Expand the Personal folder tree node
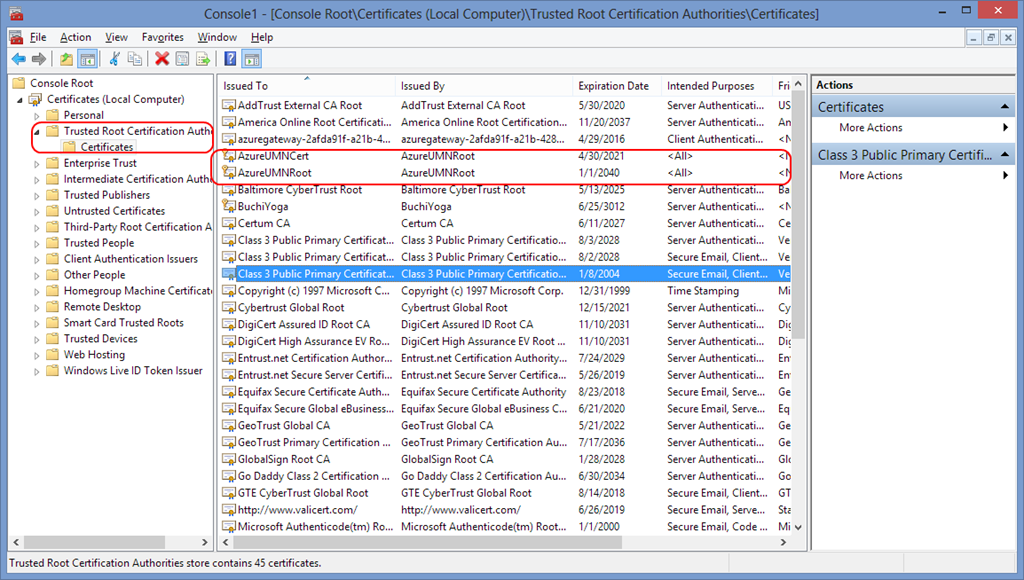The width and height of the screenshot is (1024, 580). (x=38, y=115)
